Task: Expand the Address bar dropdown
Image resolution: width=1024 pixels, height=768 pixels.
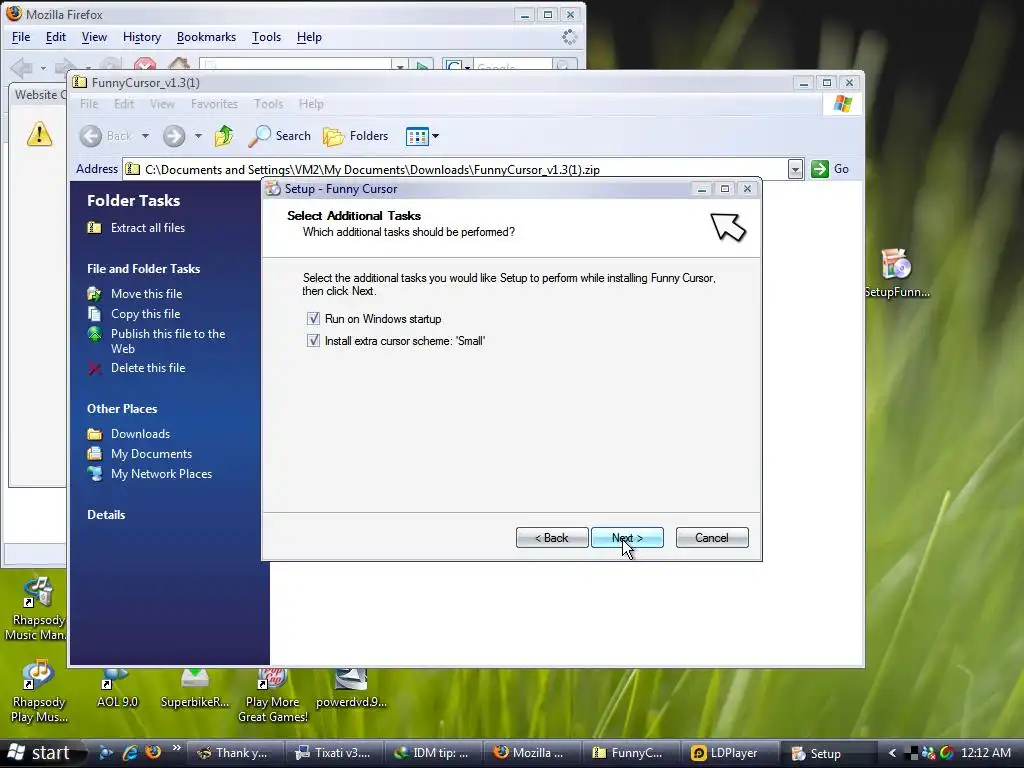Action: pos(795,169)
